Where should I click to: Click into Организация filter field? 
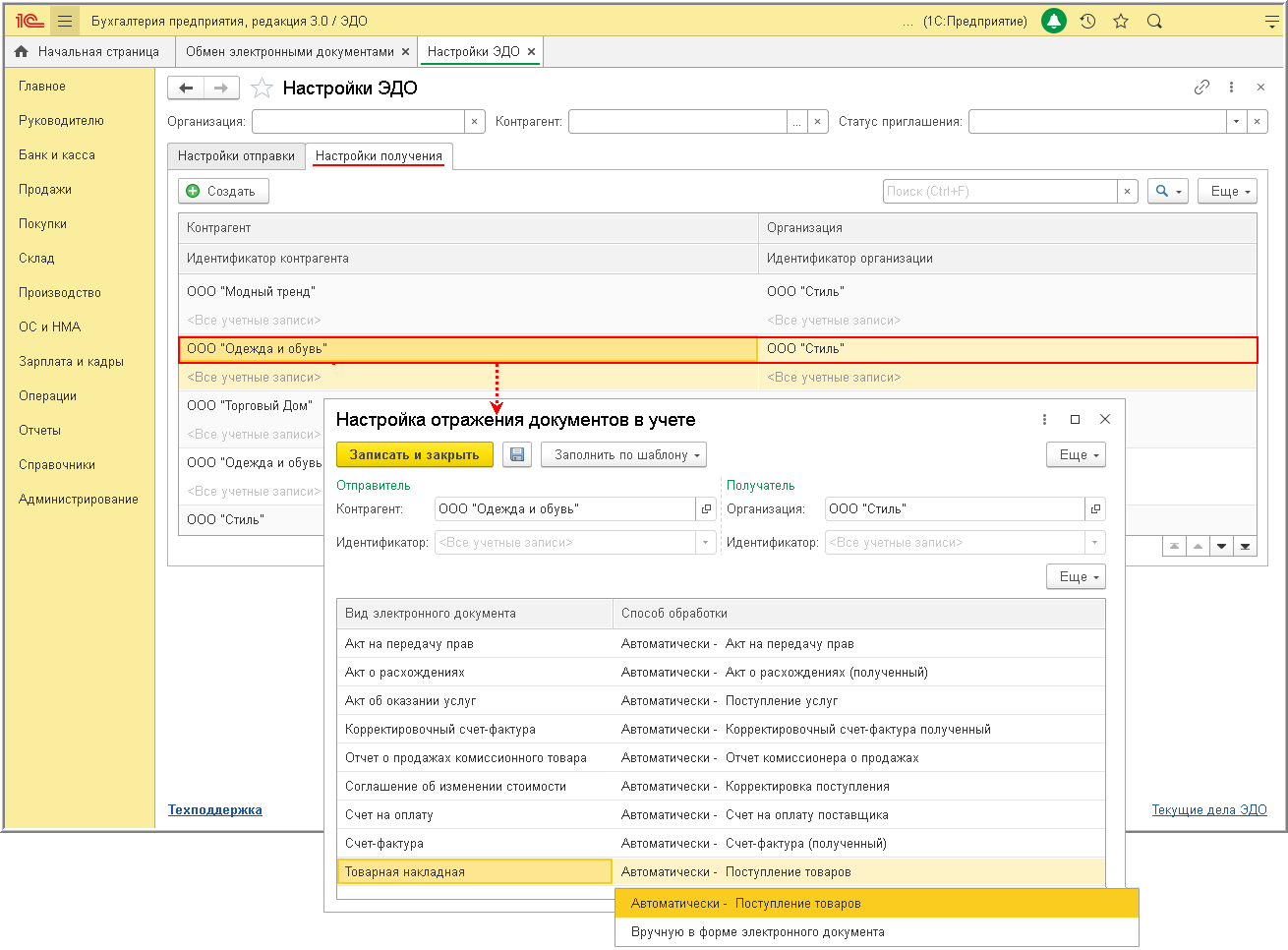(358, 122)
